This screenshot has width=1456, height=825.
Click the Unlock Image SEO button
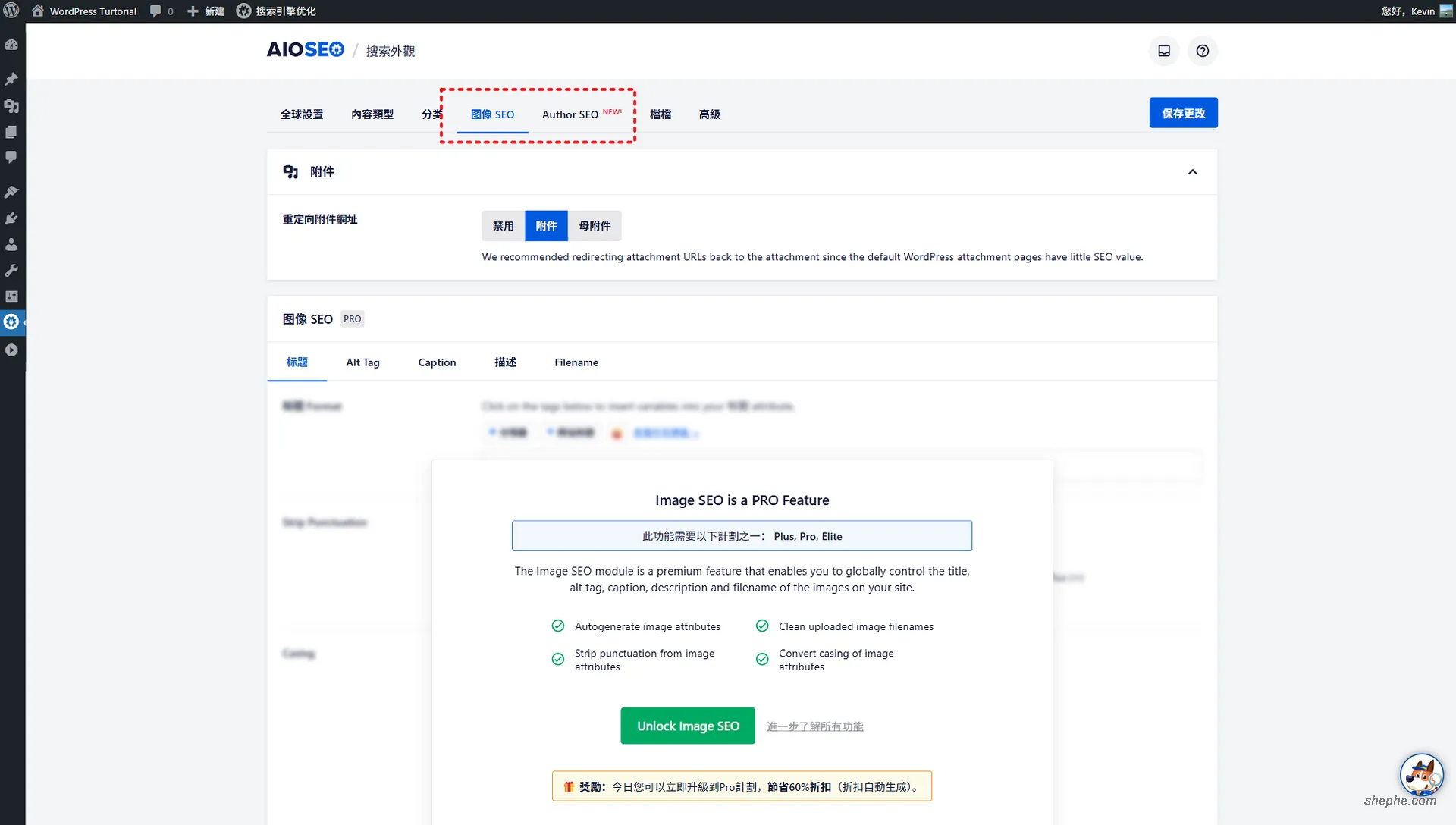pyautogui.click(x=687, y=726)
